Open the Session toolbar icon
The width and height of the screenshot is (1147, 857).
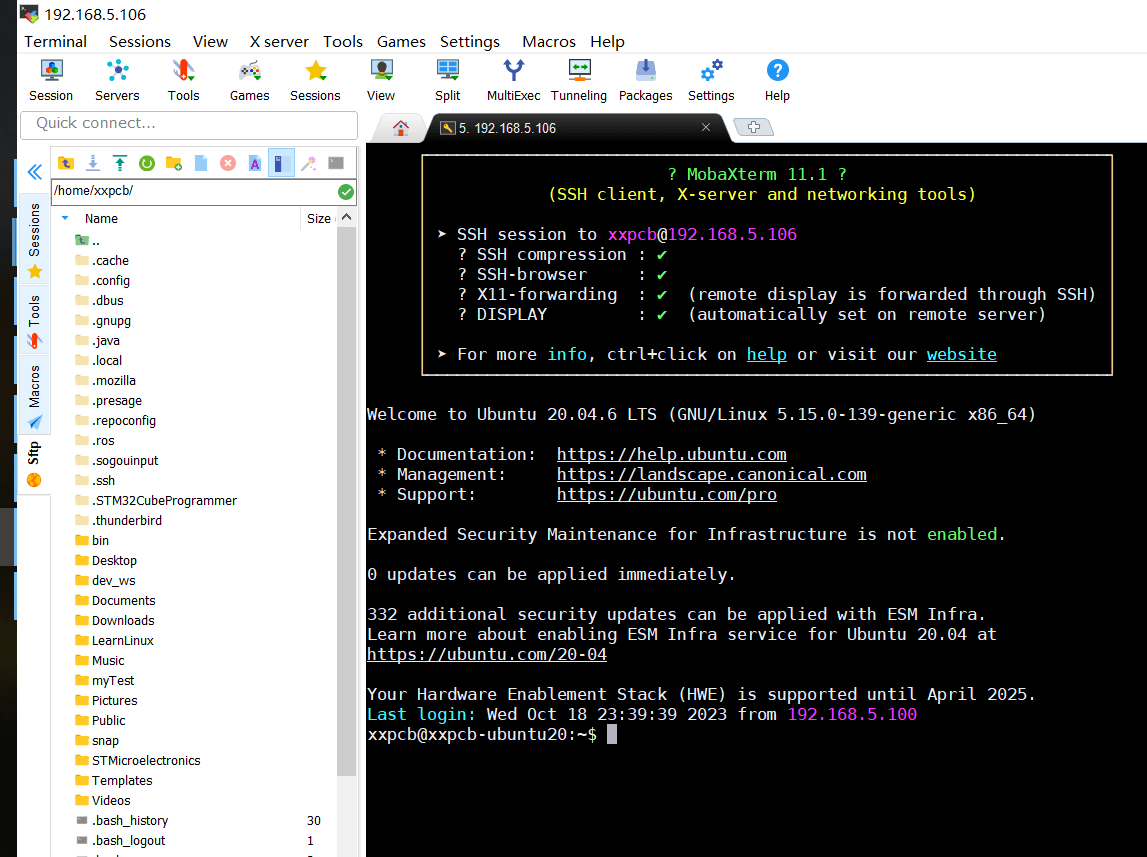click(50, 80)
